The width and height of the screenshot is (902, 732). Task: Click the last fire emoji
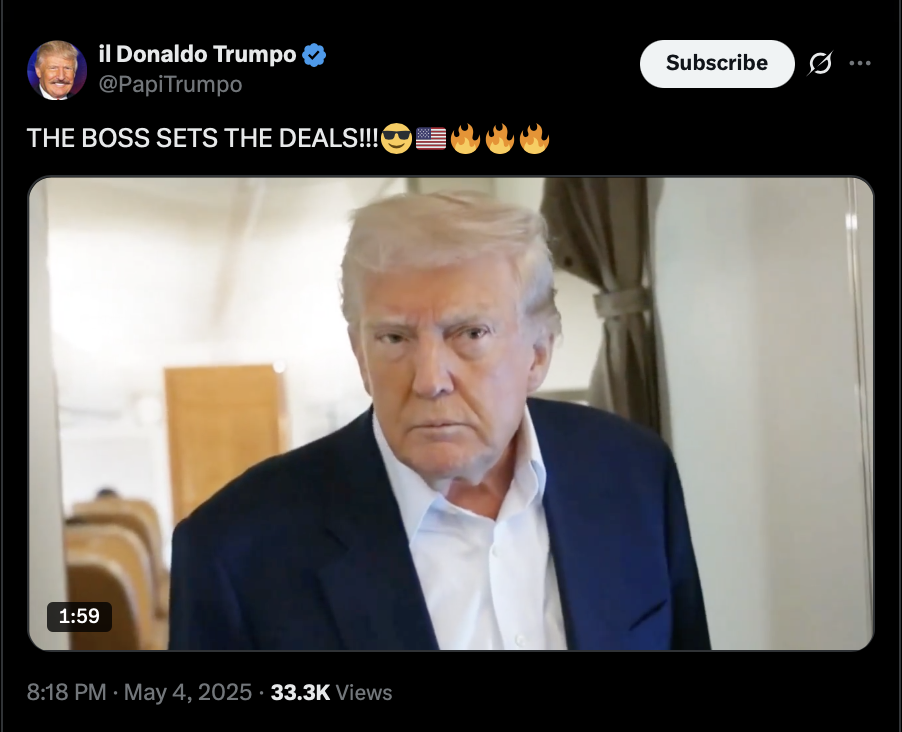[x=534, y=138]
